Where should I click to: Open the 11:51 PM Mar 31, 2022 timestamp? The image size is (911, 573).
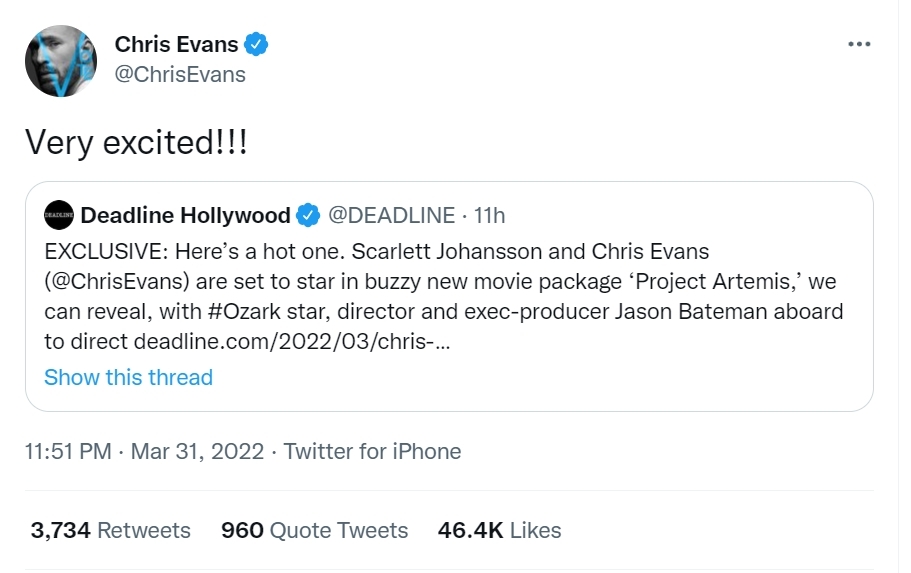tap(146, 451)
